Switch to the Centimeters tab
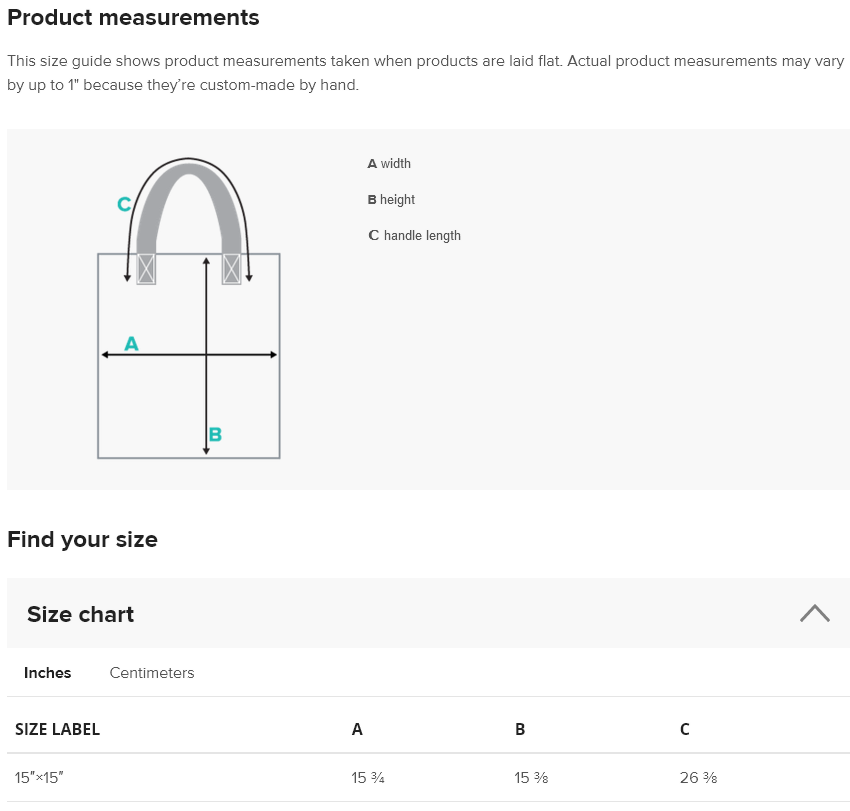This screenshot has width=850, height=811. [152, 673]
